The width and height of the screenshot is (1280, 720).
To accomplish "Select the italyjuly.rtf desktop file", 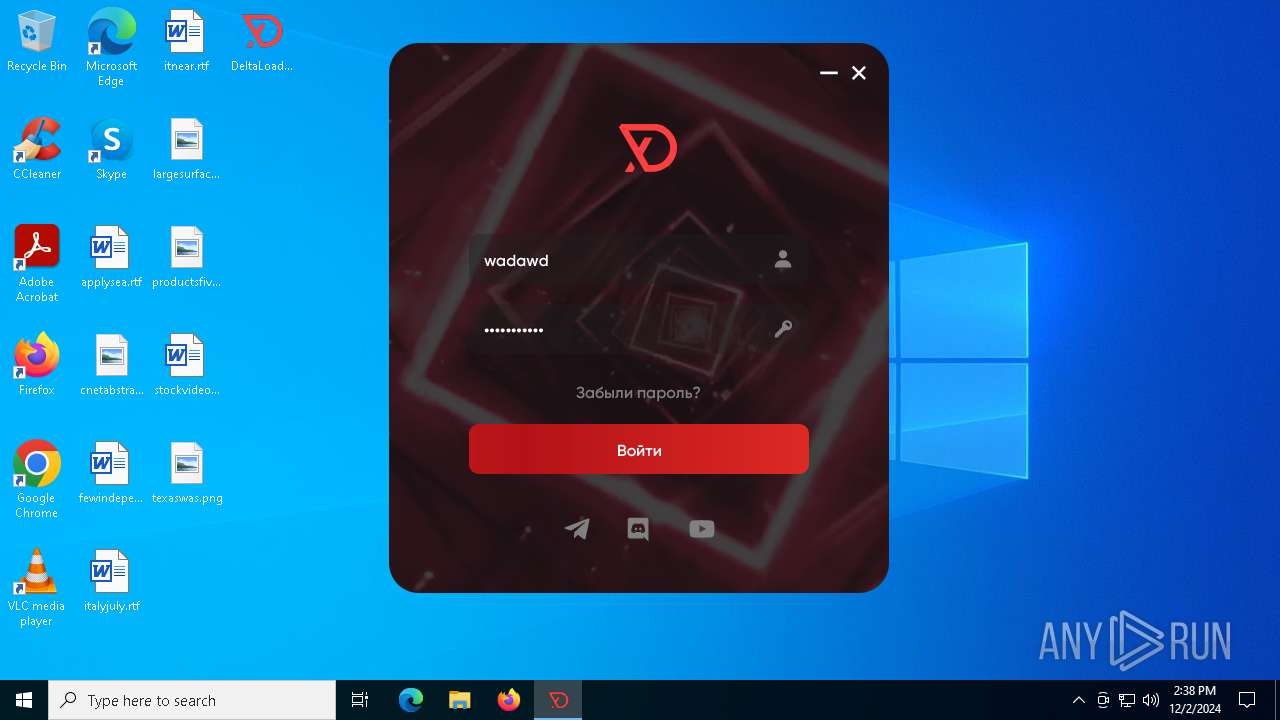I will pos(111,582).
